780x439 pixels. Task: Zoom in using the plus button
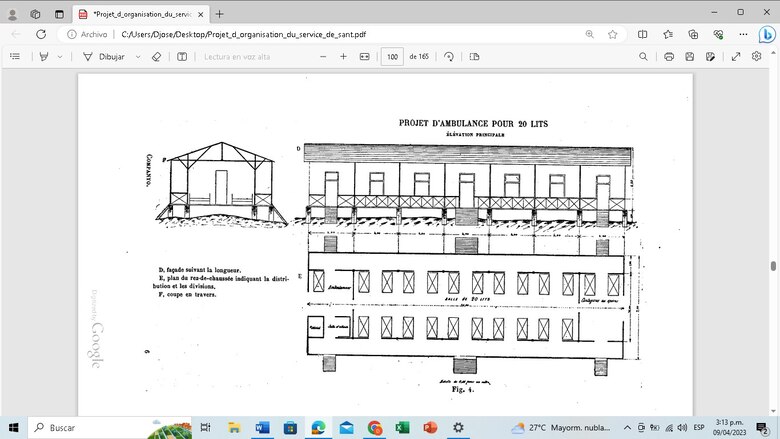[x=344, y=57]
